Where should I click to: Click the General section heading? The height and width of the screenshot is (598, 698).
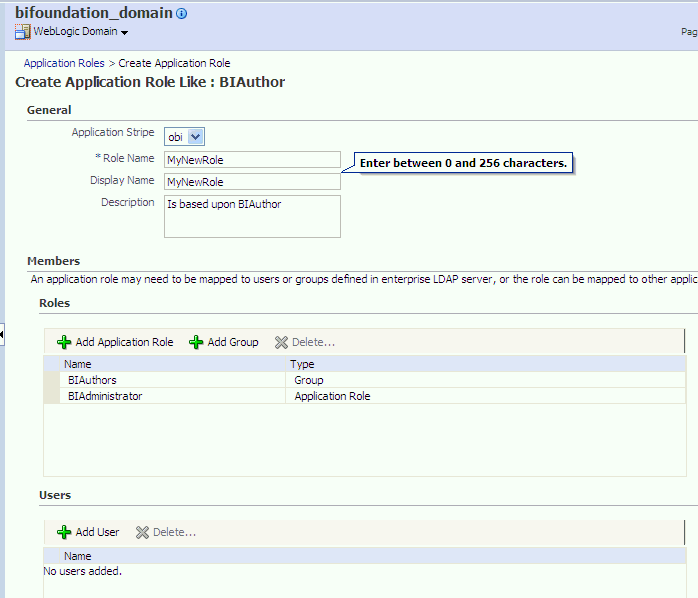pyautogui.click(x=49, y=110)
